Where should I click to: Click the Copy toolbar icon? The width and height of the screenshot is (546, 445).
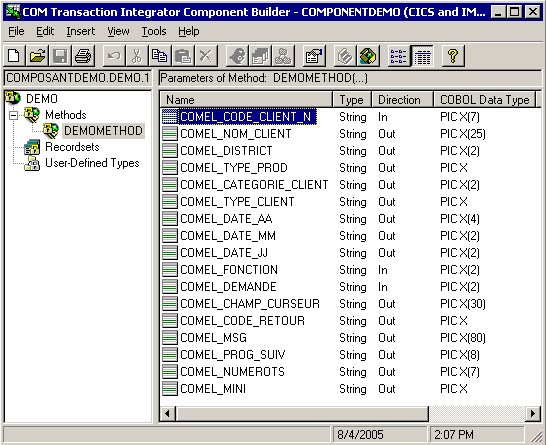tap(160, 55)
